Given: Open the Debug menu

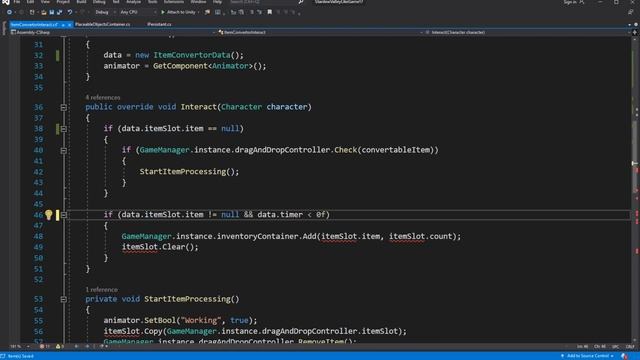Looking at the screenshot, I should [99, 2].
